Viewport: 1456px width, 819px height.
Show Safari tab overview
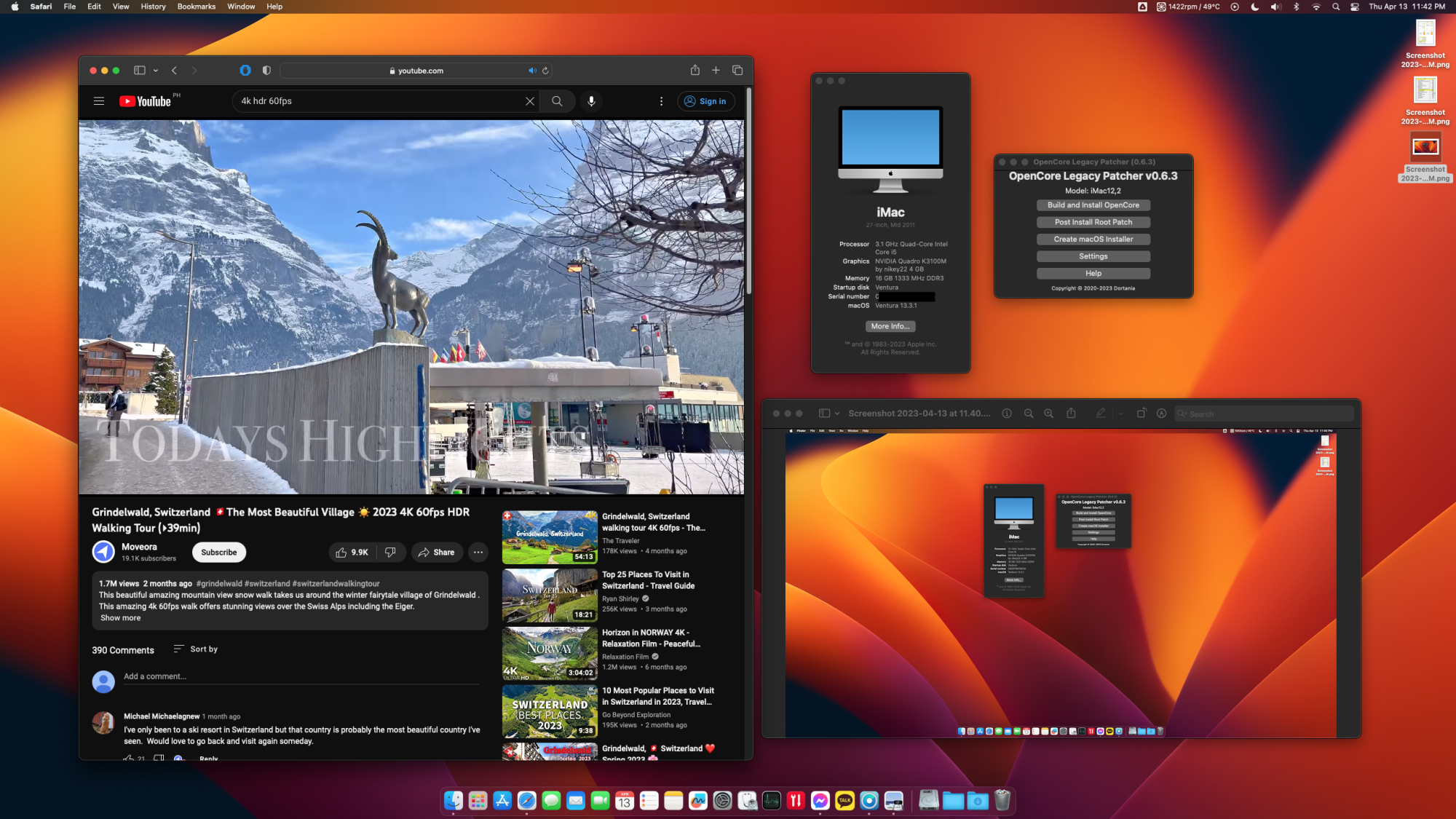click(x=737, y=70)
